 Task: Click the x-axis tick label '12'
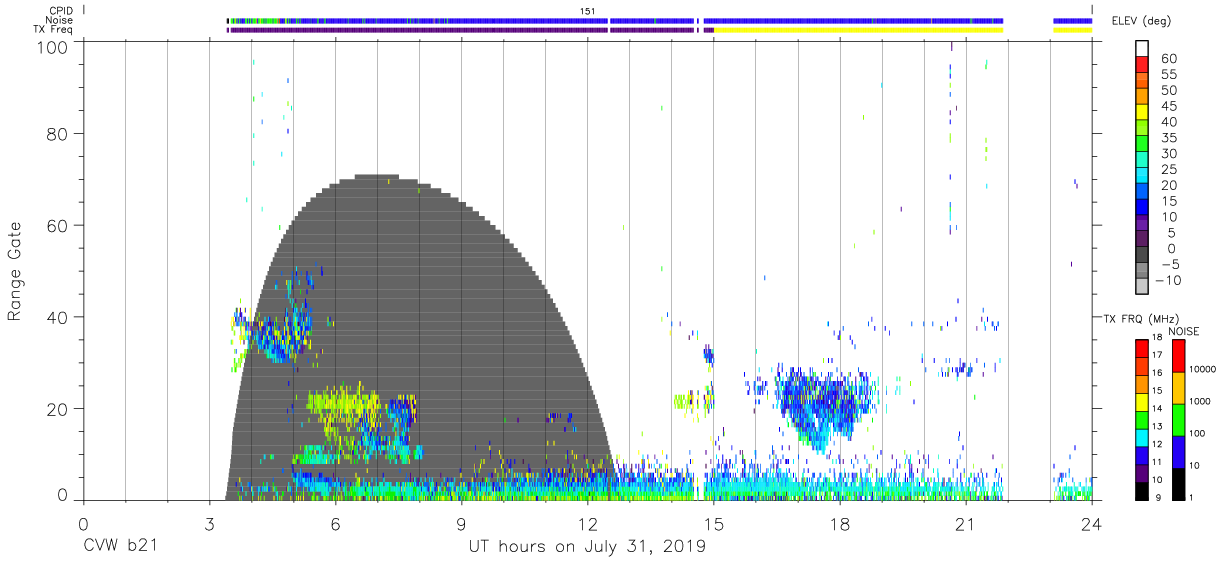(587, 525)
